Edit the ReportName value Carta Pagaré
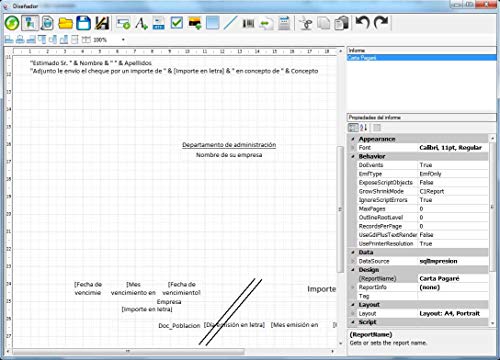Viewport: 500px width, 360px height. coord(453,278)
